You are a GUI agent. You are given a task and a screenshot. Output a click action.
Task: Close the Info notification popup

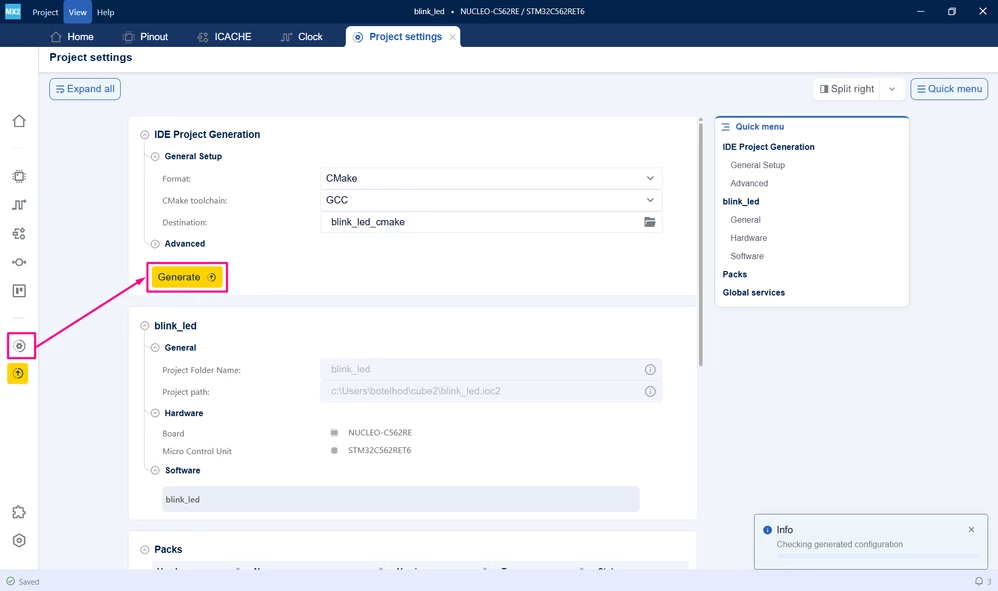971,529
